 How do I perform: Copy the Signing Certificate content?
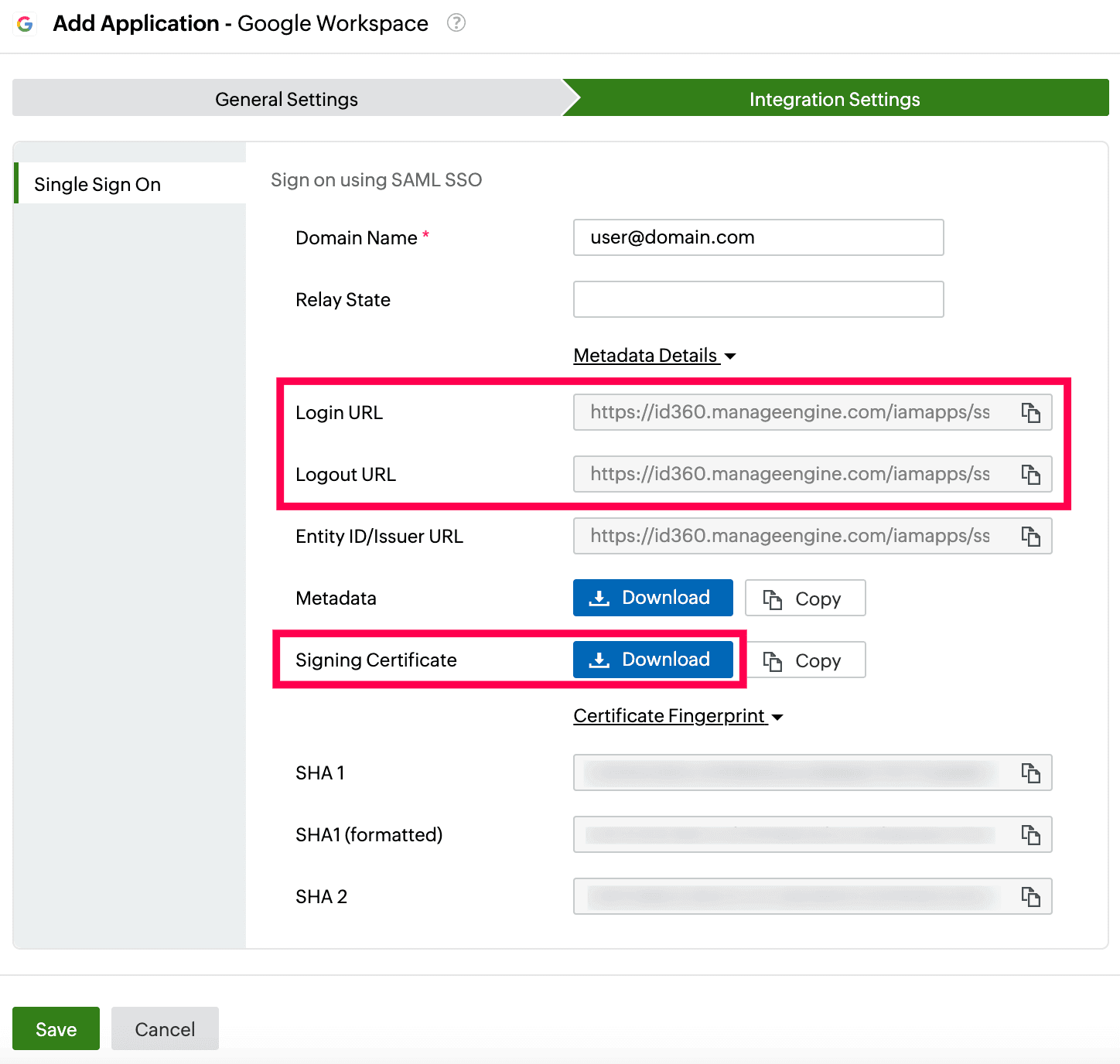[804, 660]
